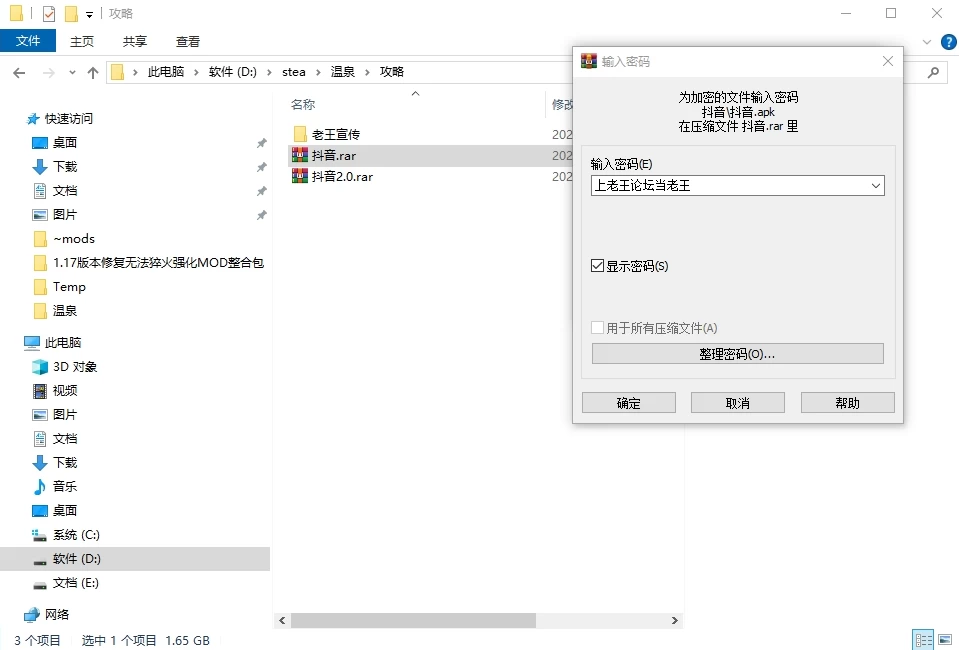959x650 pixels.
Task: Click the back navigation arrow
Action: (19, 73)
